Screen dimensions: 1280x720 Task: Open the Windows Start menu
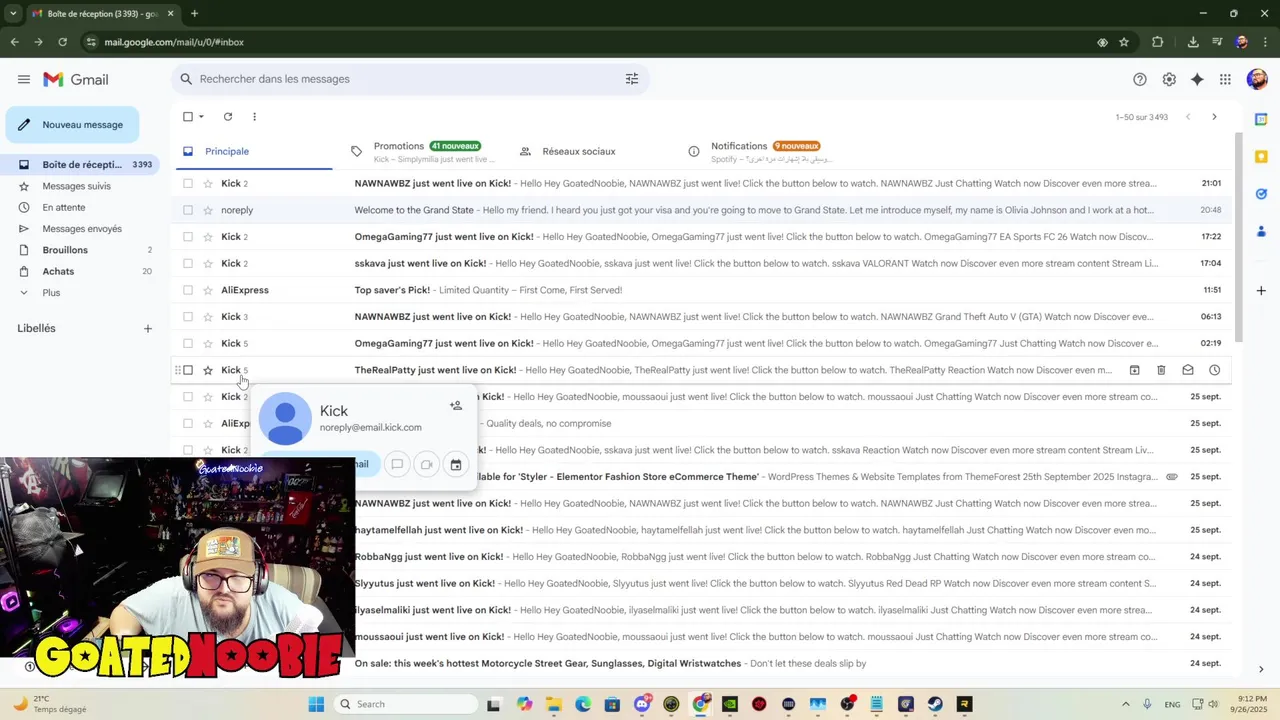coord(316,704)
